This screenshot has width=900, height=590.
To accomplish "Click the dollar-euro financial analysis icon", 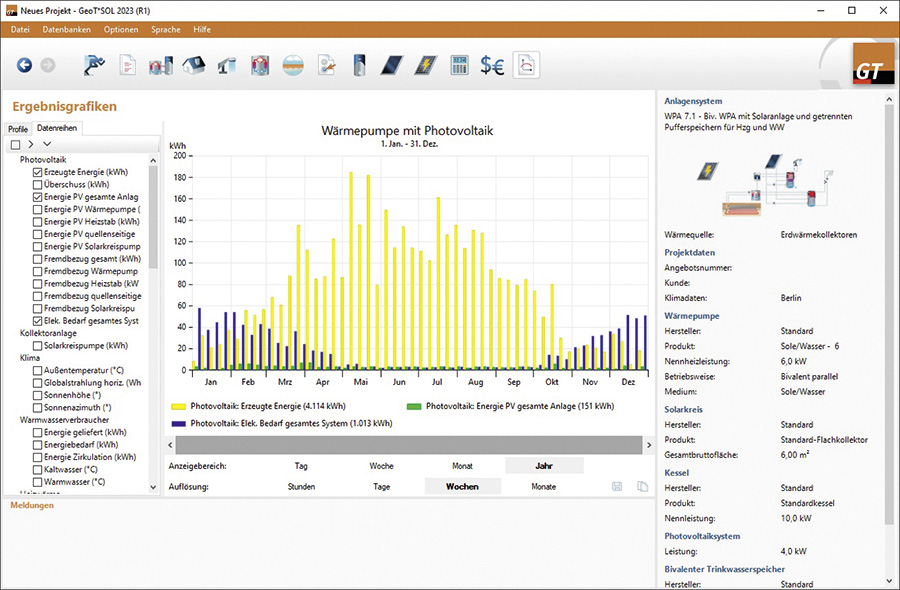I will click(492, 65).
